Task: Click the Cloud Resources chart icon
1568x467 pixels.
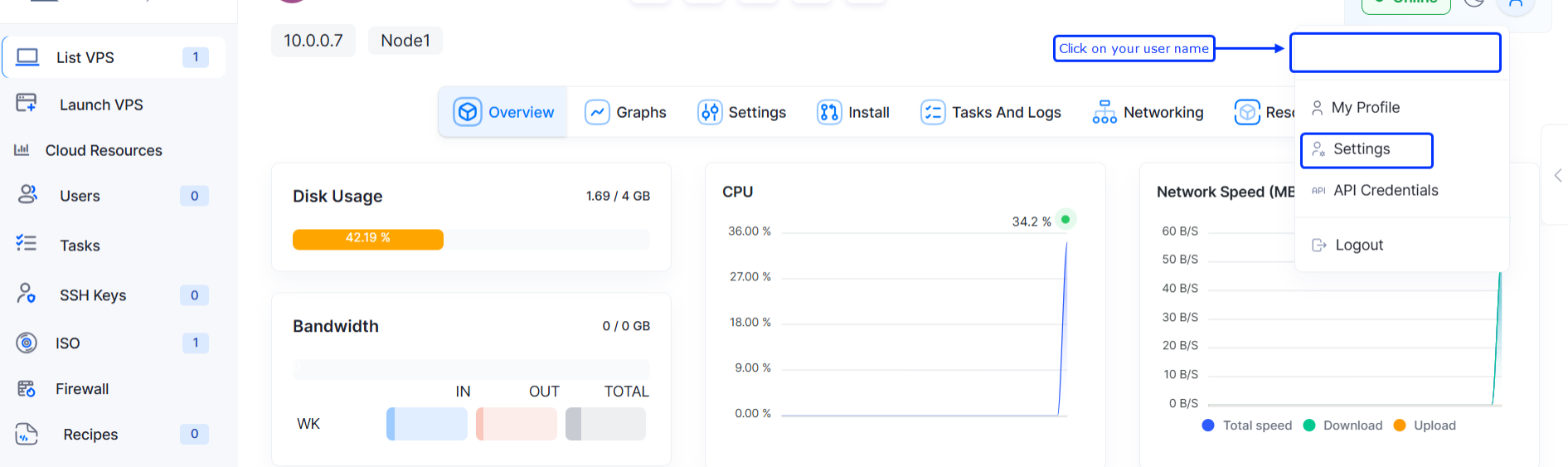Action: coord(22,150)
